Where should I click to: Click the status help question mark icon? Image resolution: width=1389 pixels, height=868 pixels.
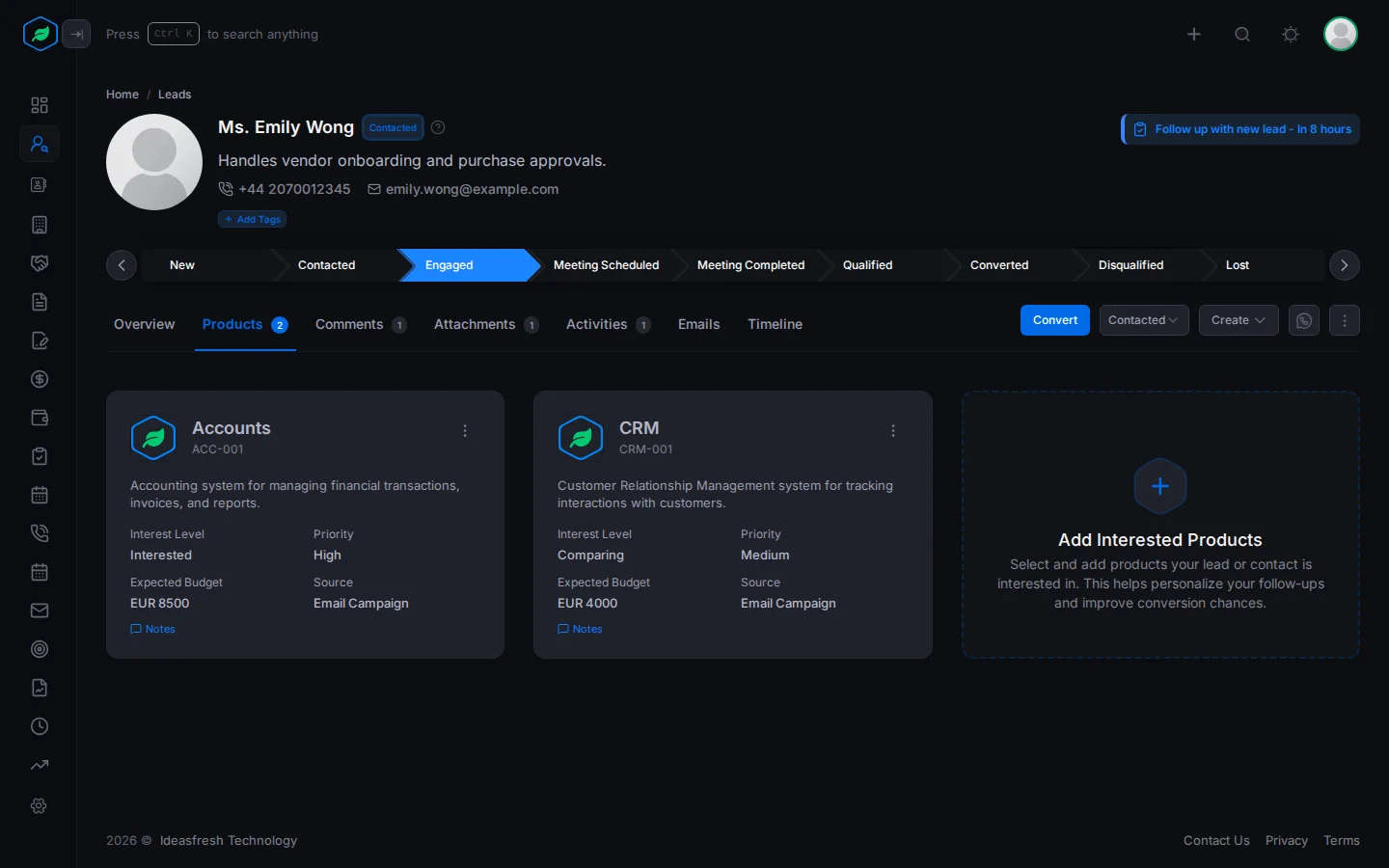pos(438,127)
